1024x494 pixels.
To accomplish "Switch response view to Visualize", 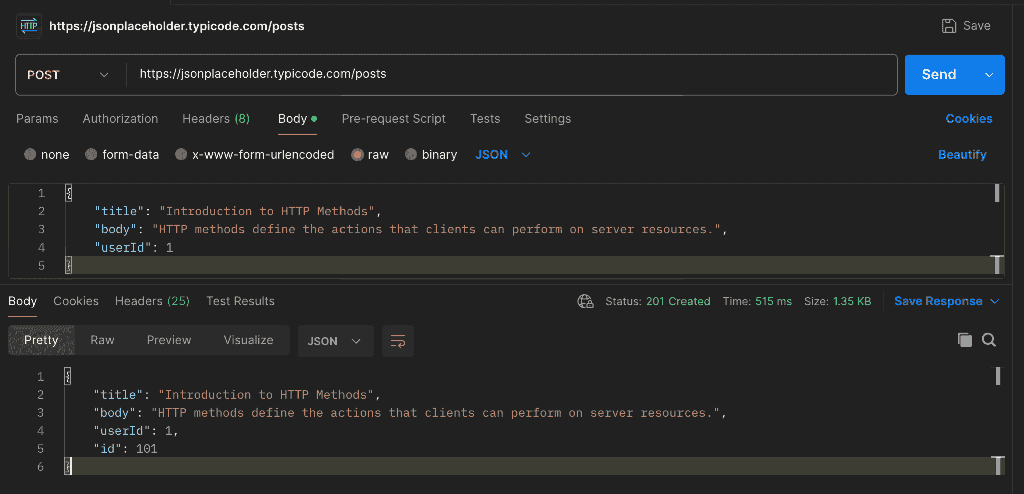I will tap(248, 340).
